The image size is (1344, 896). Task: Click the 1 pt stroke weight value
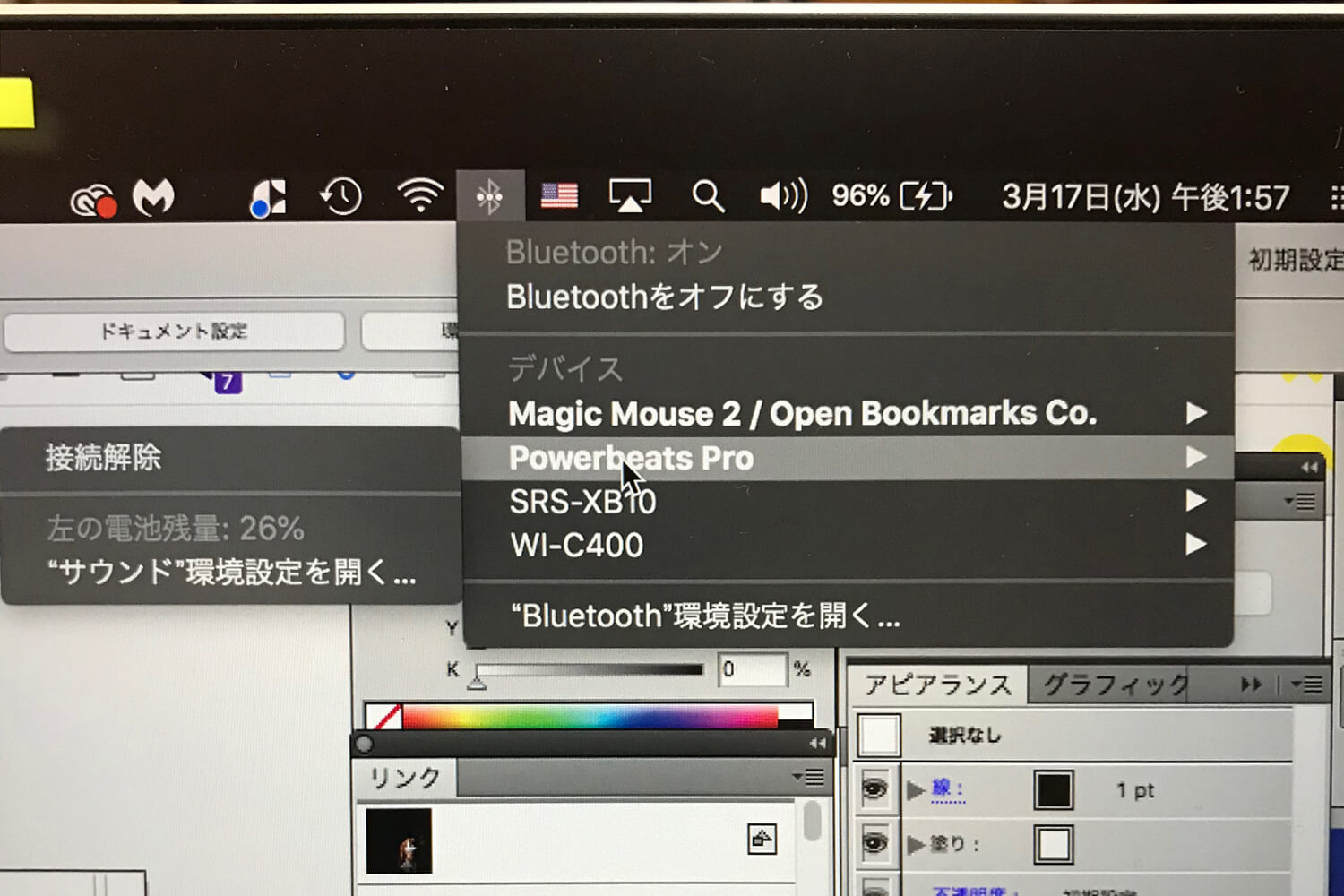click(1135, 790)
